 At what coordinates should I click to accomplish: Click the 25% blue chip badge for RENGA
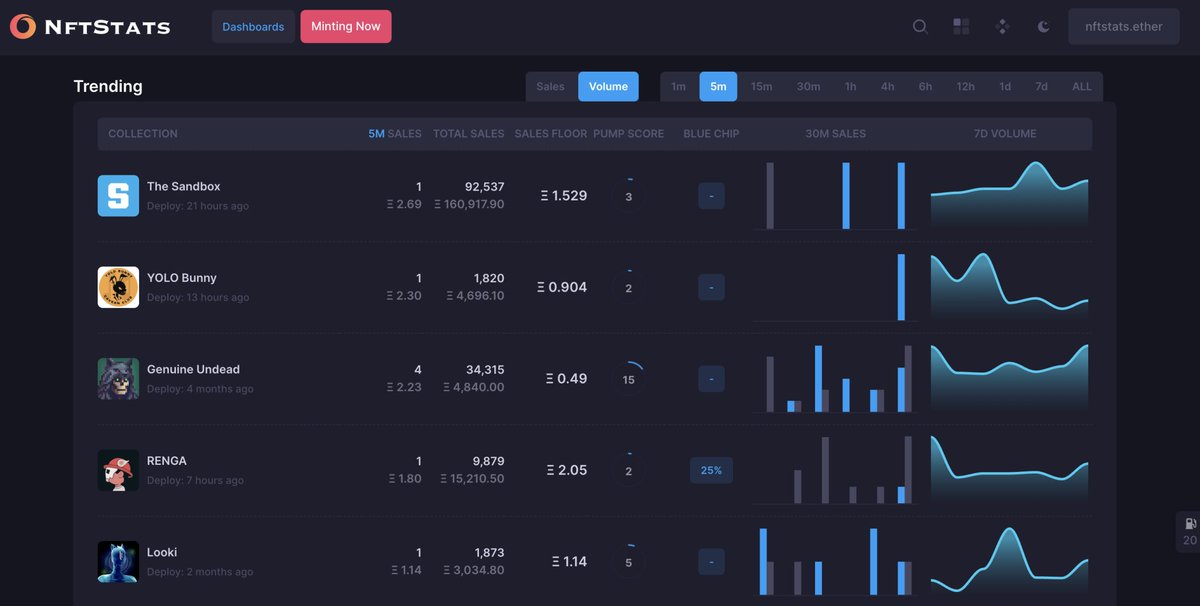click(711, 470)
